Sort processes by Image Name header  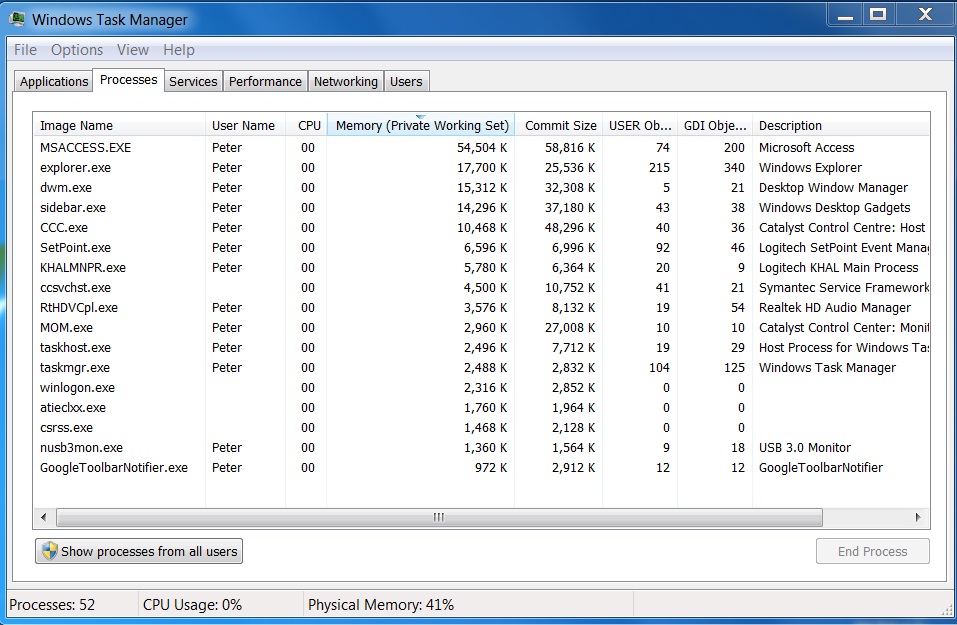(x=76, y=126)
